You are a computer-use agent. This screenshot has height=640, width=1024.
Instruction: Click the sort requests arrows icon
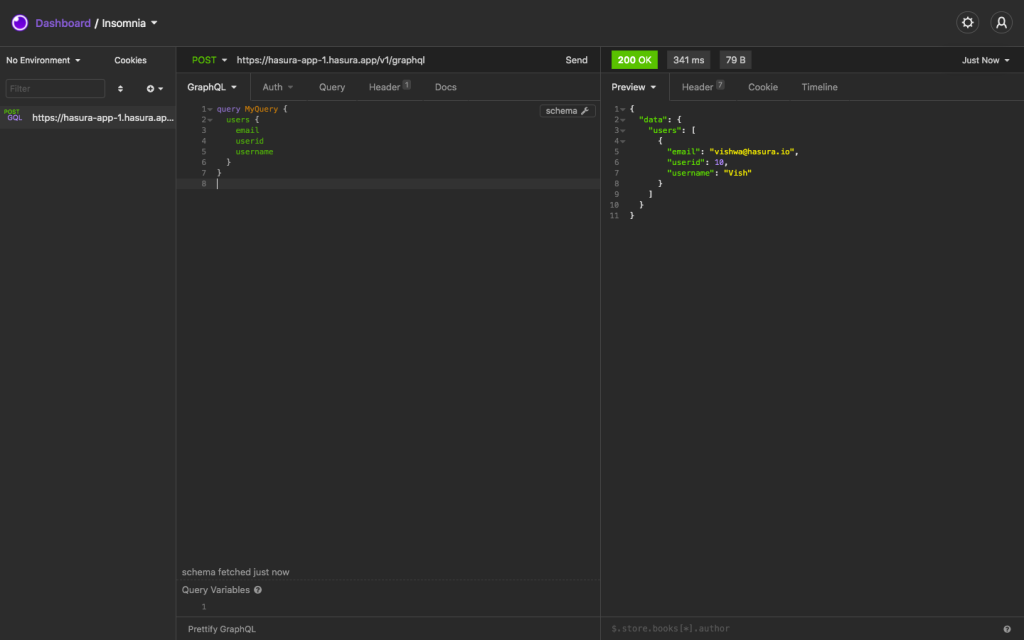click(x=120, y=89)
